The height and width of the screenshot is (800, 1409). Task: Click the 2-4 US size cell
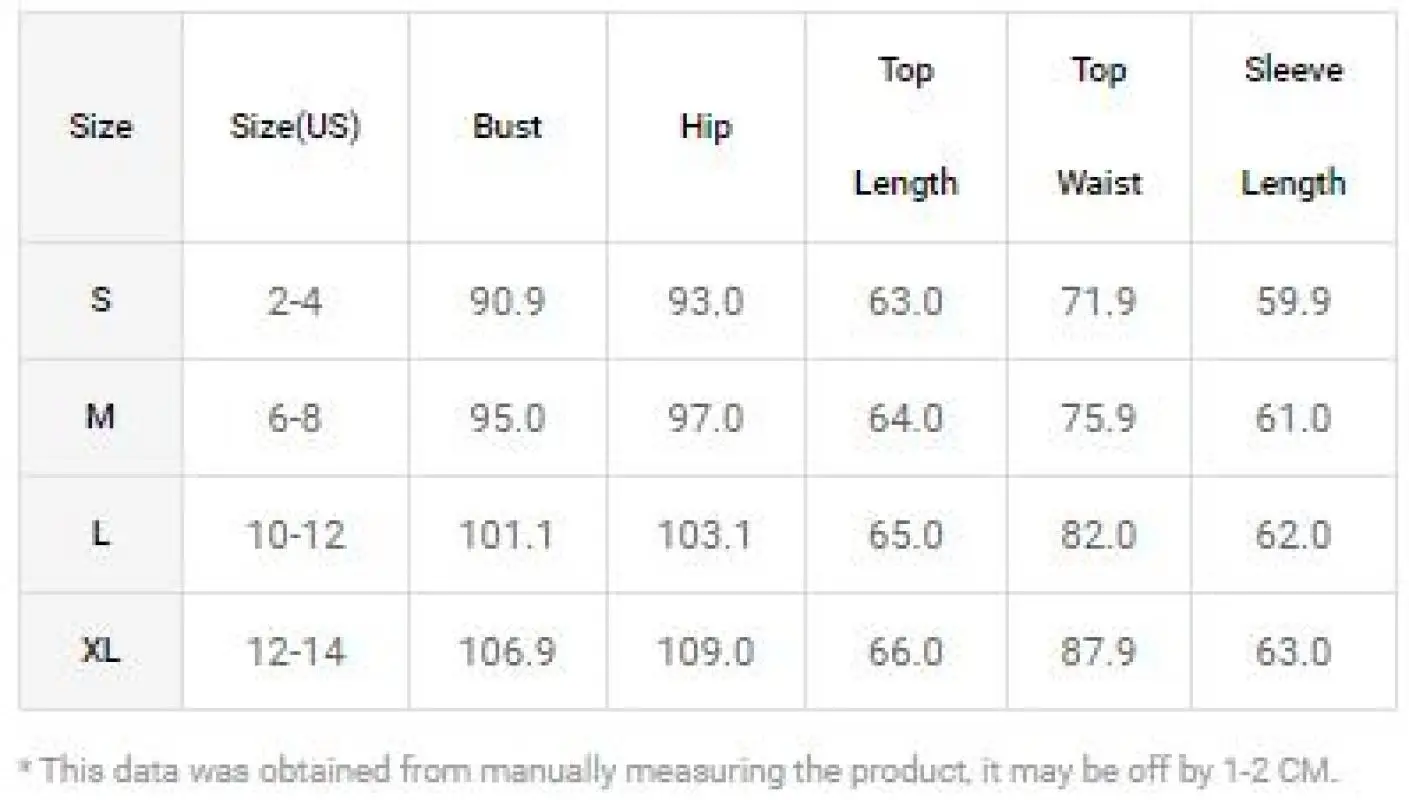(x=295, y=301)
